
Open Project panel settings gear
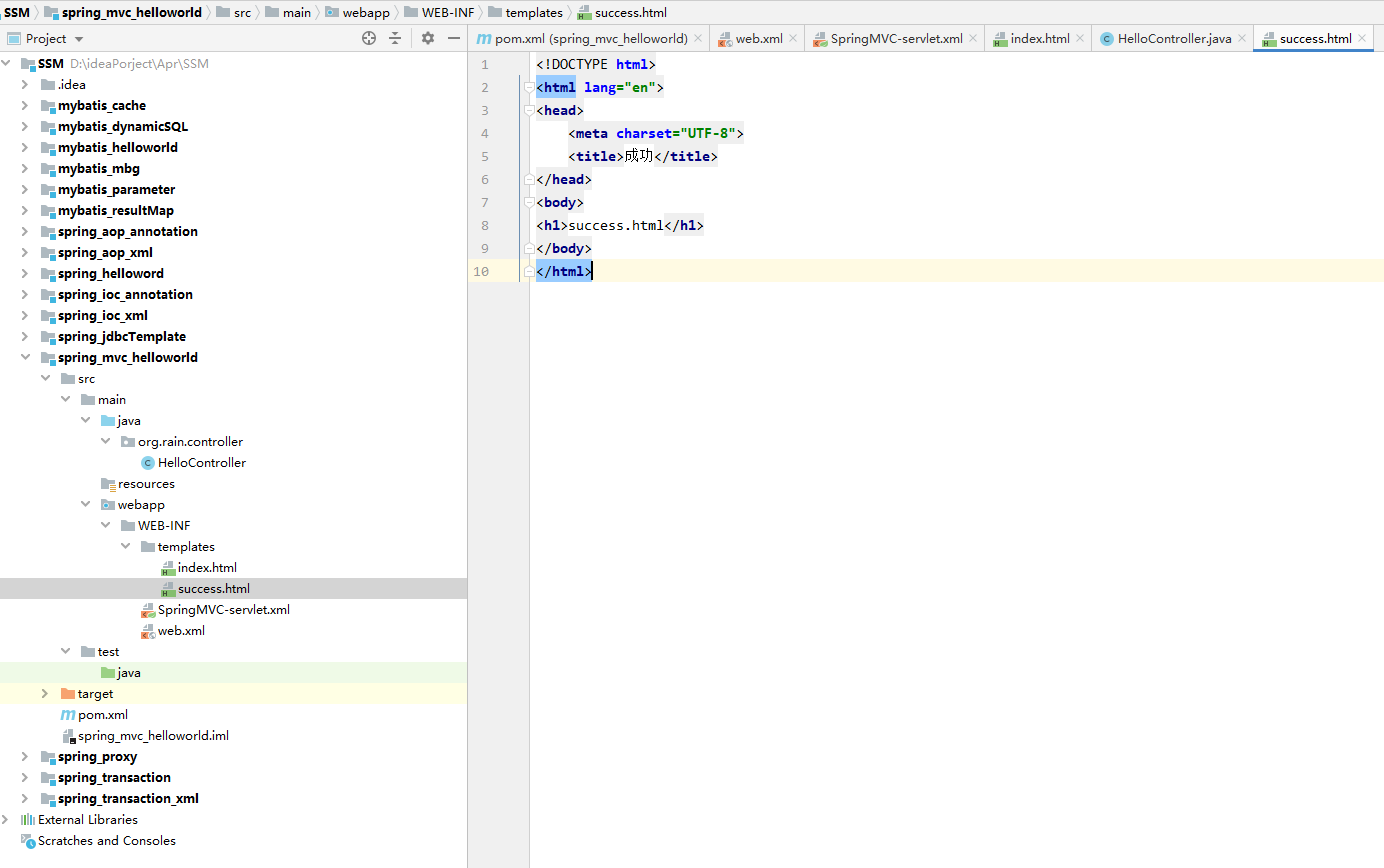tap(428, 38)
